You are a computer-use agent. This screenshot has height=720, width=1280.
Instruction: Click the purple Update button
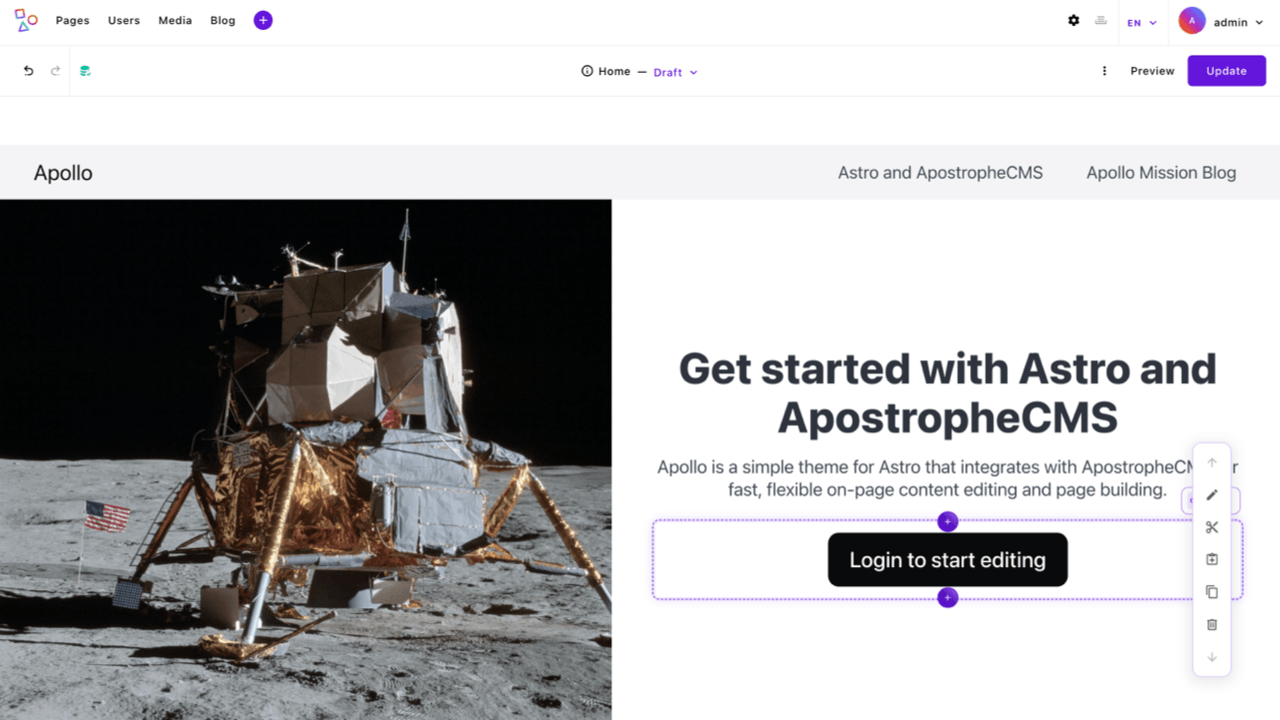coord(1227,71)
